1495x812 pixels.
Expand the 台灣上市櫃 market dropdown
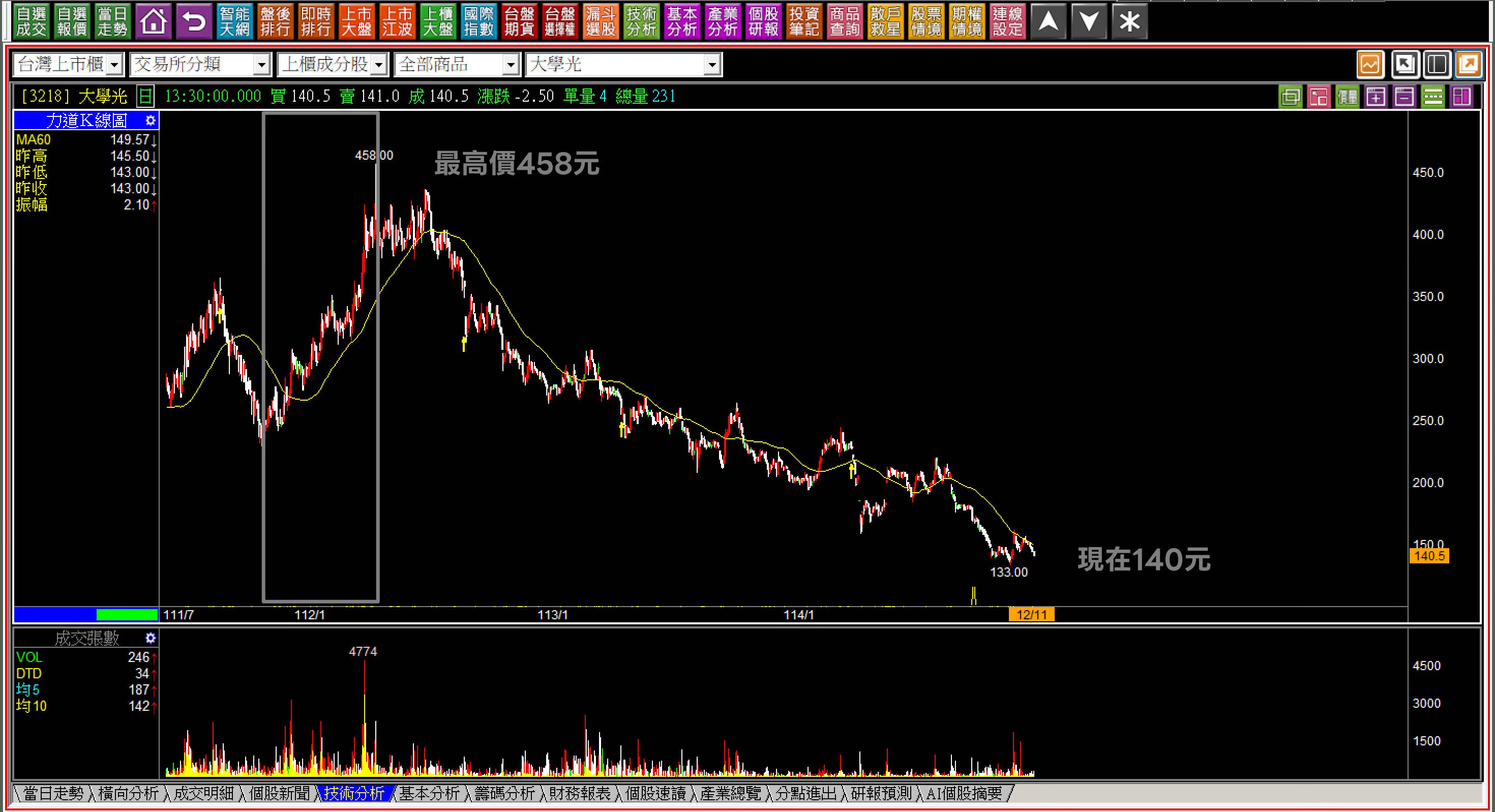(x=115, y=65)
